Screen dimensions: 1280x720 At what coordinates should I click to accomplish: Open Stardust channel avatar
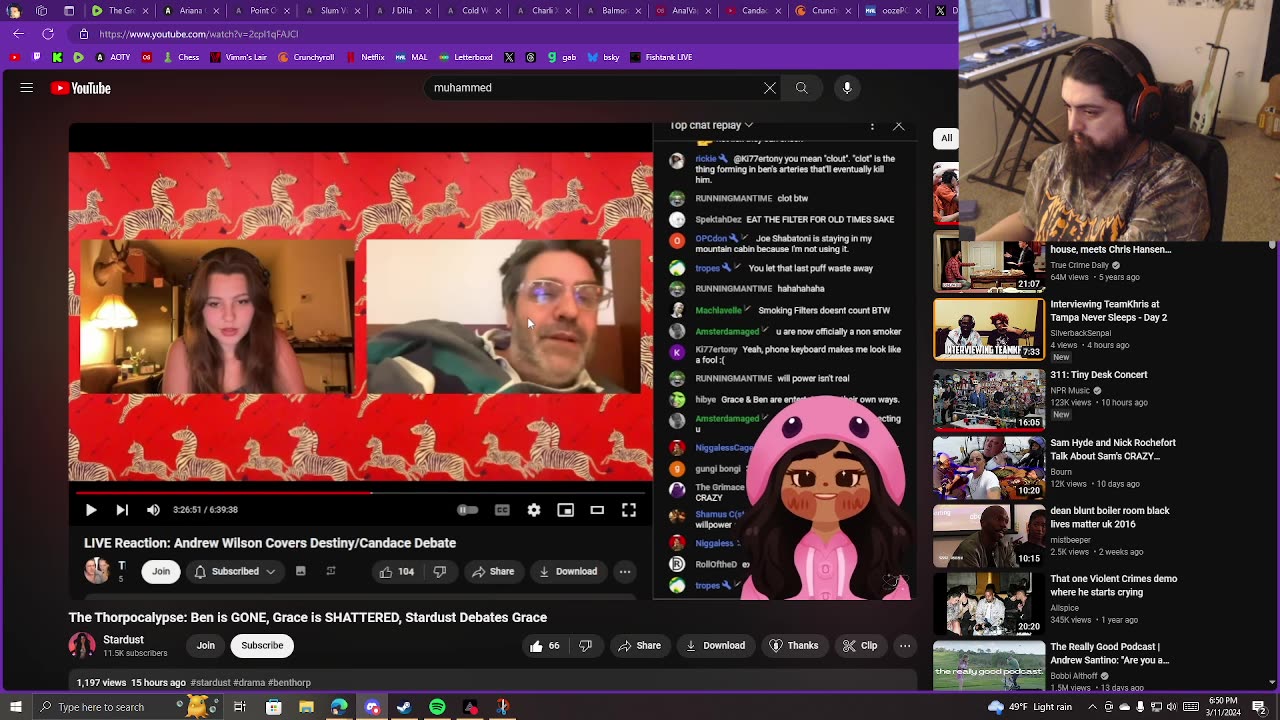click(82, 646)
